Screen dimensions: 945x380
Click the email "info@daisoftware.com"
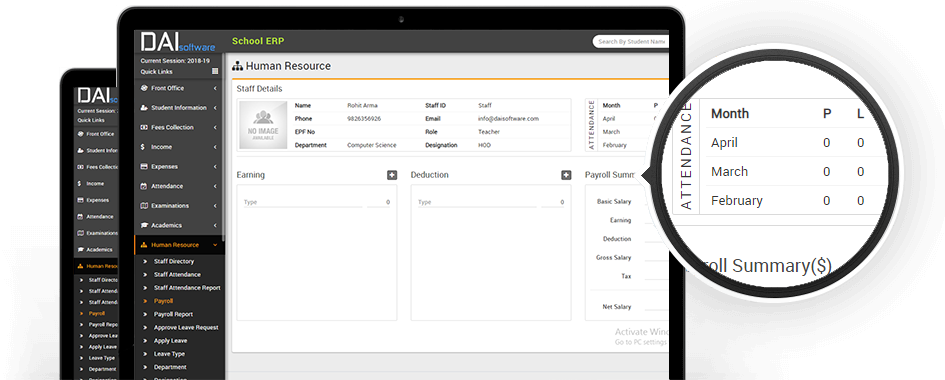[x=508, y=119]
